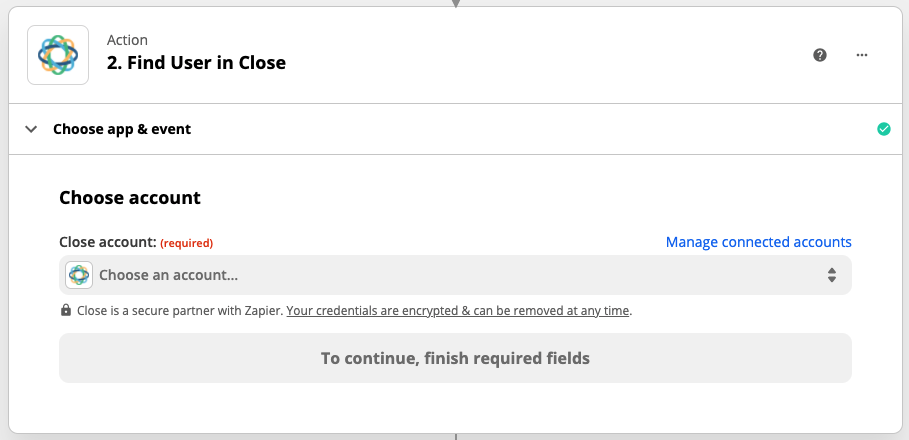Click the large Close app logo

[58, 55]
